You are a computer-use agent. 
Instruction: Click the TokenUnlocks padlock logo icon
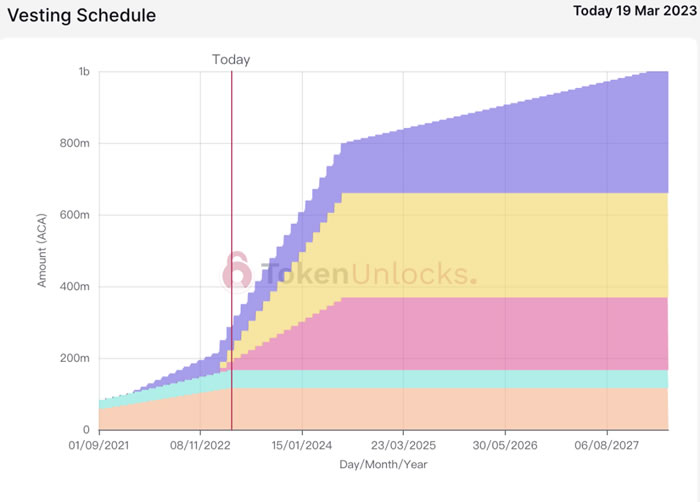[238, 270]
